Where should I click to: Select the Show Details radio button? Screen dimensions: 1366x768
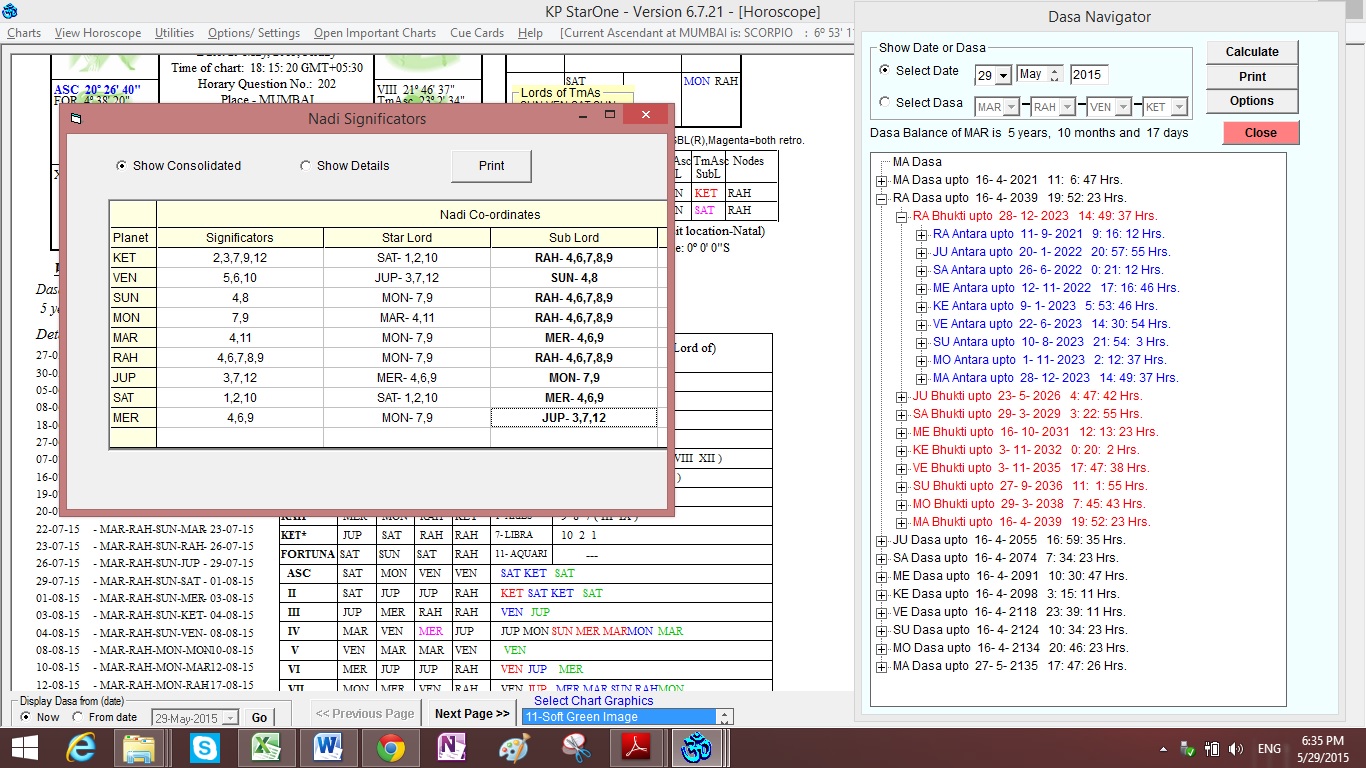[306, 166]
